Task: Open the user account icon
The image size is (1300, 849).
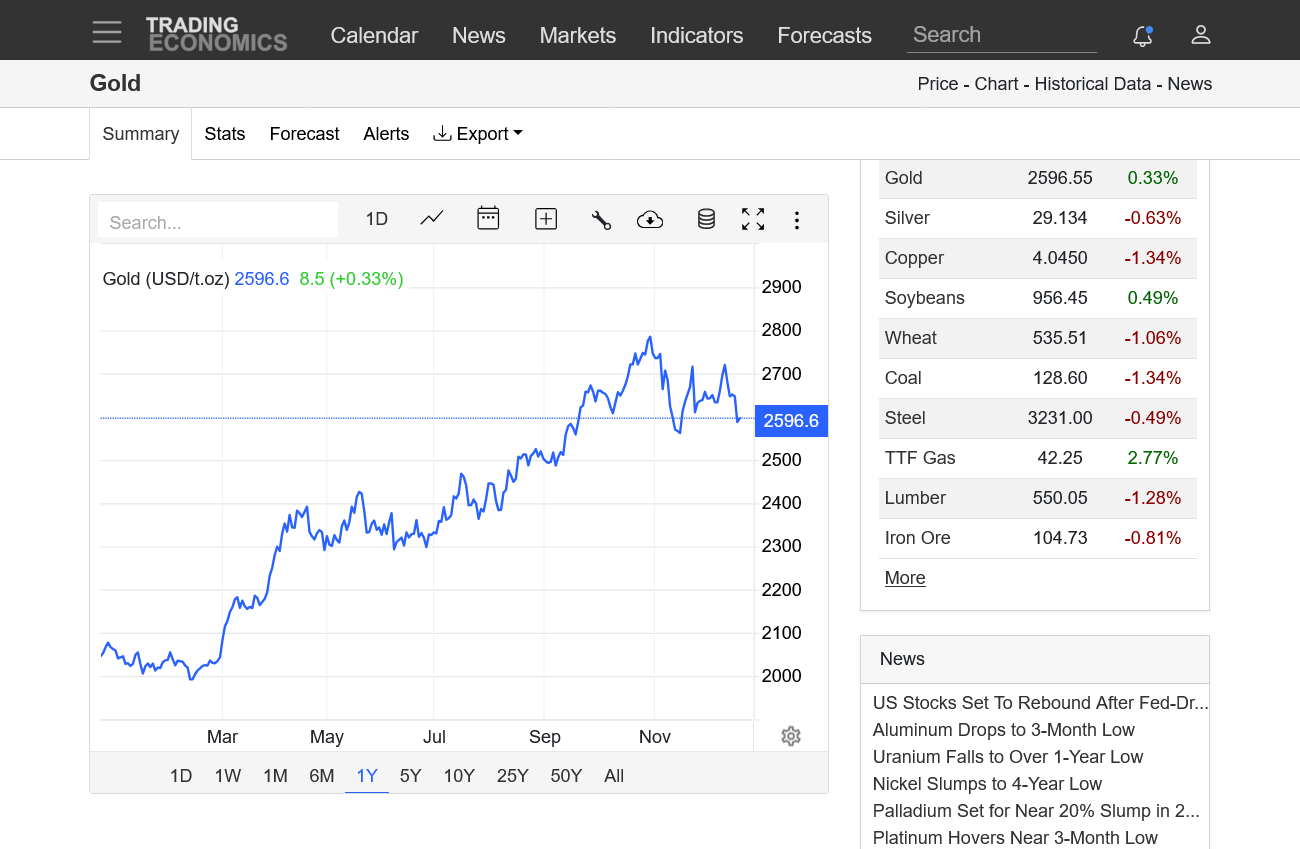Action: 1201,35
